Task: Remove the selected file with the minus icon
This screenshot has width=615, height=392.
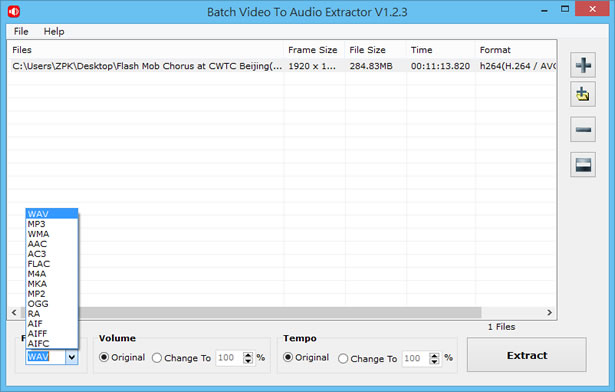Action: 583,129
